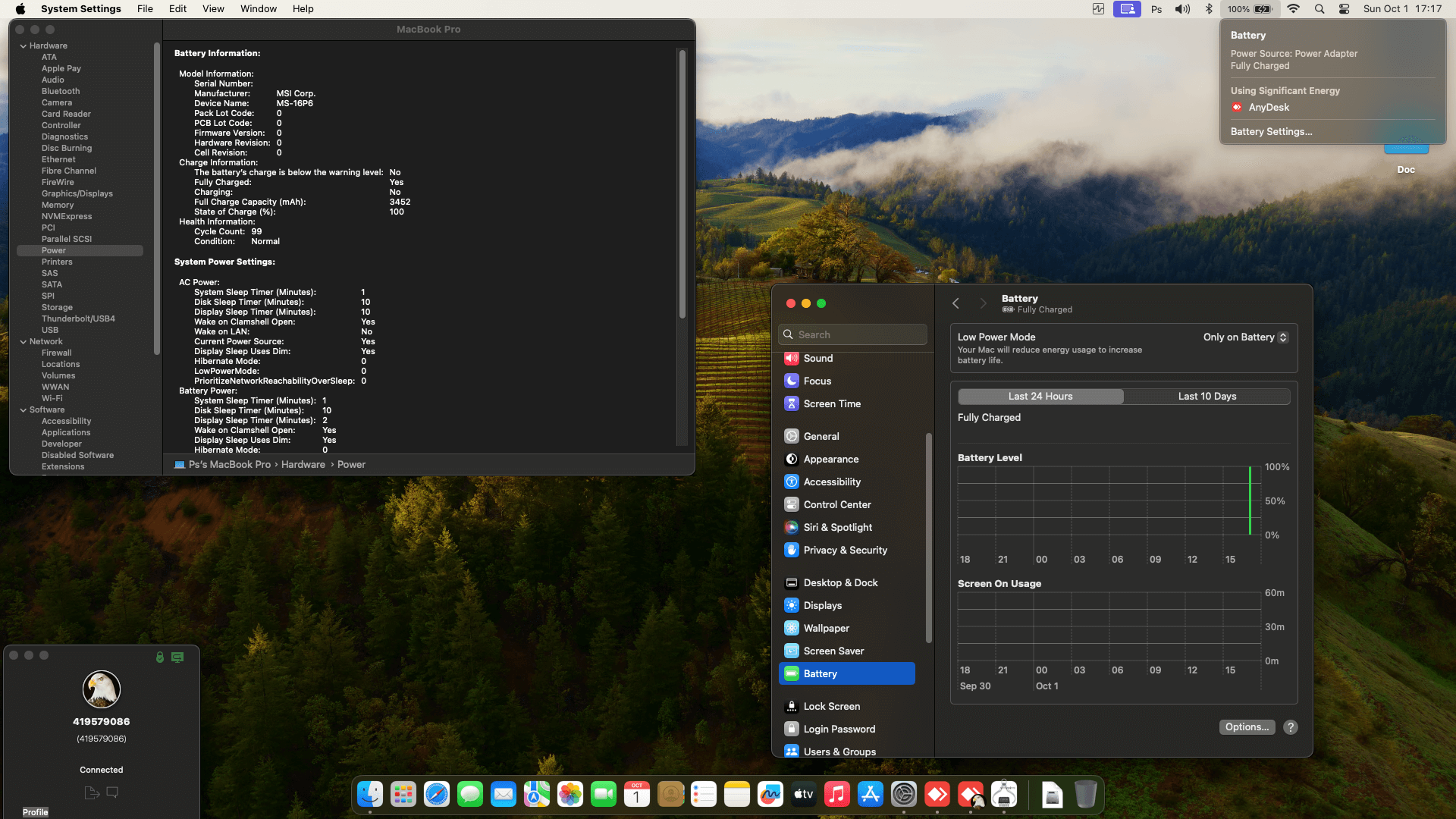Open the Edit menu
The image size is (1456, 819).
pos(178,9)
